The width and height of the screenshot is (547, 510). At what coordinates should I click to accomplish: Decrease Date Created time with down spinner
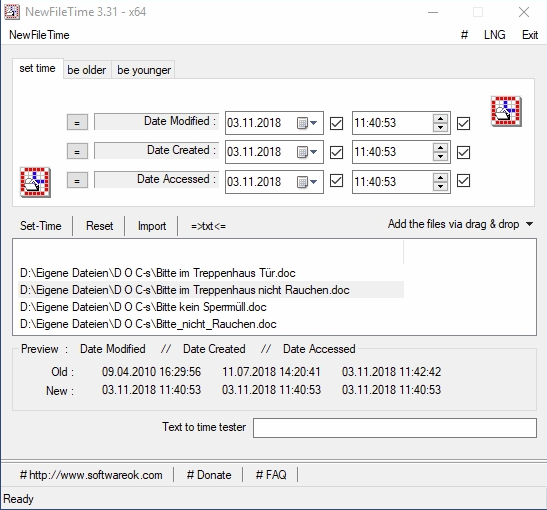440,156
